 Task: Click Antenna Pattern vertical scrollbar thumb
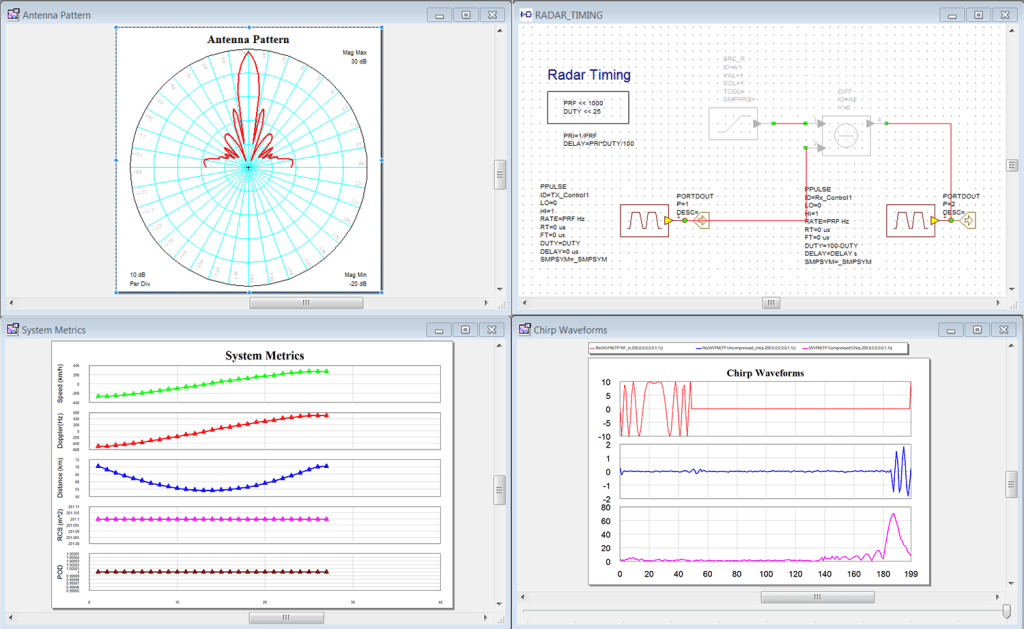500,175
